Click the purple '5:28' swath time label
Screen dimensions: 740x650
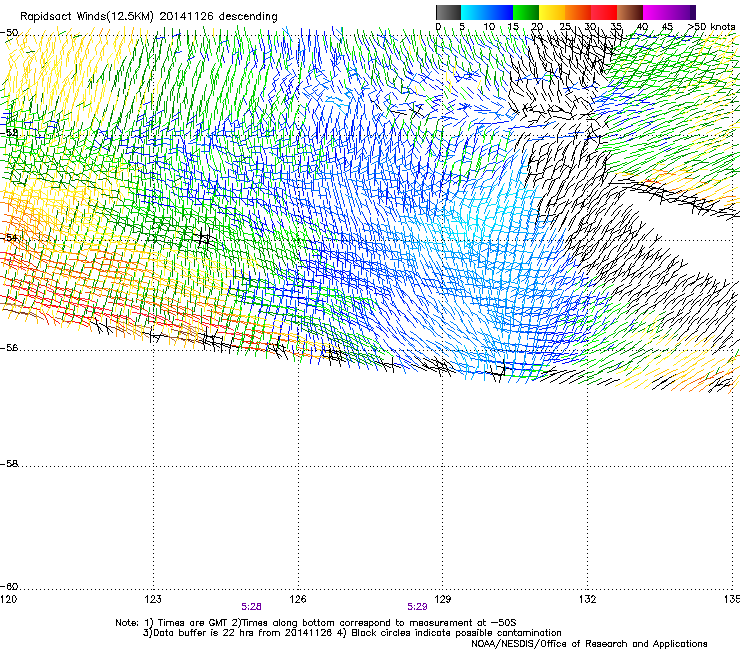click(251, 607)
